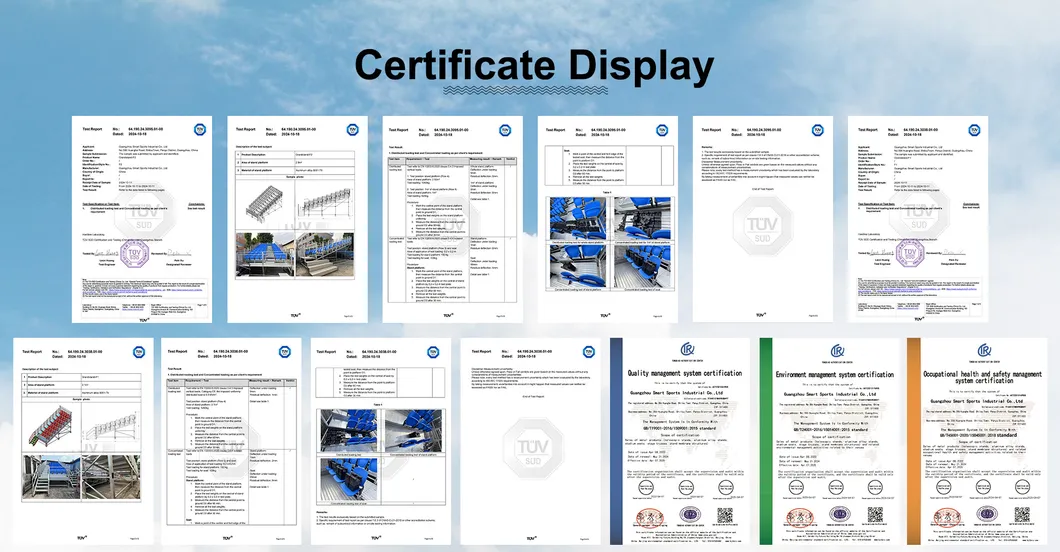Open the 'Quality management system certification' title
Image resolution: width=1060 pixels, height=552 pixels.
pyautogui.click(x=686, y=374)
